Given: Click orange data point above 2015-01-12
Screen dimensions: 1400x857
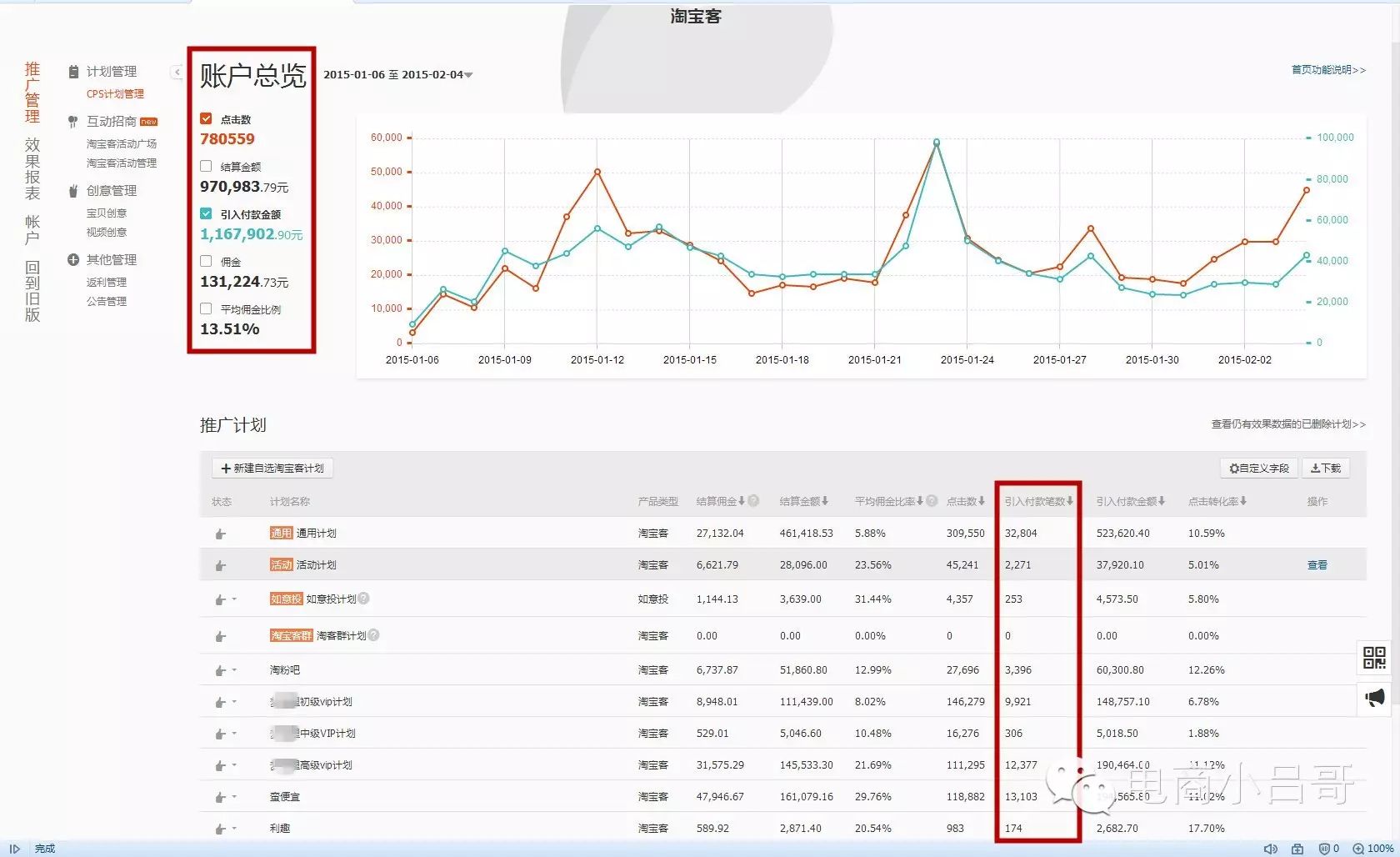Looking at the screenshot, I should 597,173.
